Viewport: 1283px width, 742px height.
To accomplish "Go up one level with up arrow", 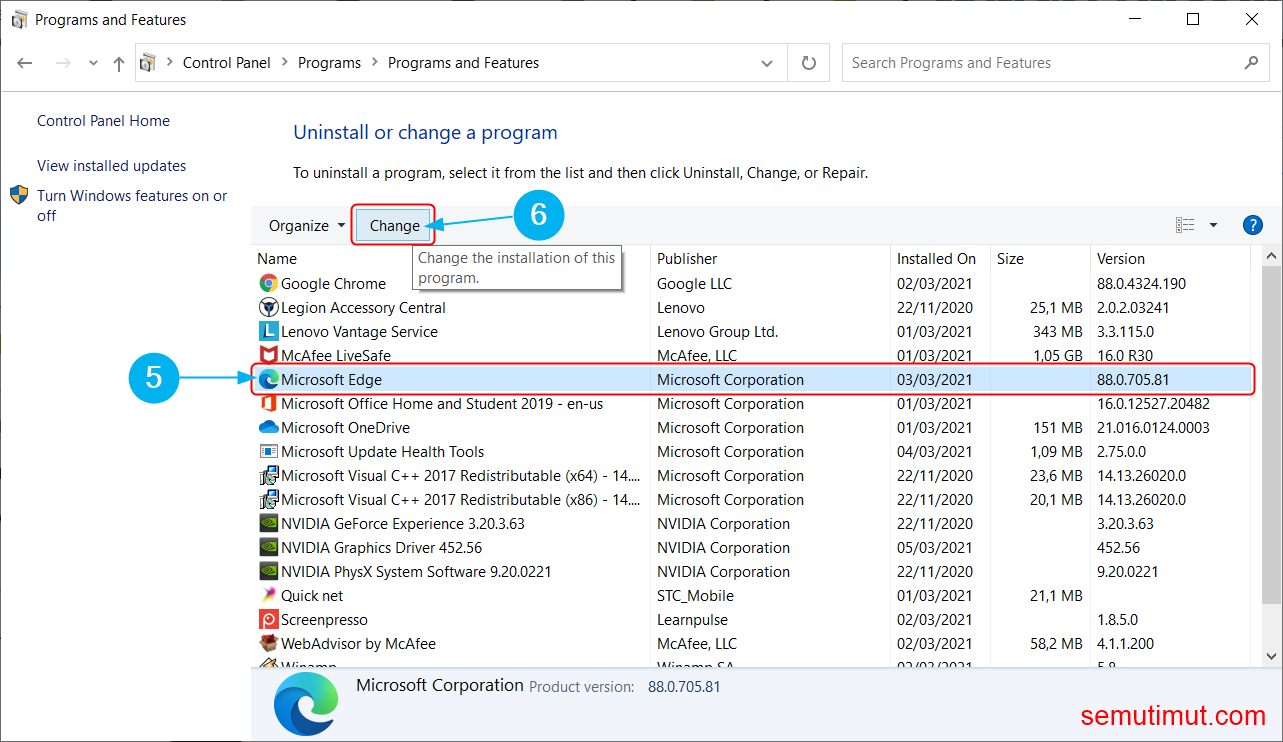I will 119,63.
